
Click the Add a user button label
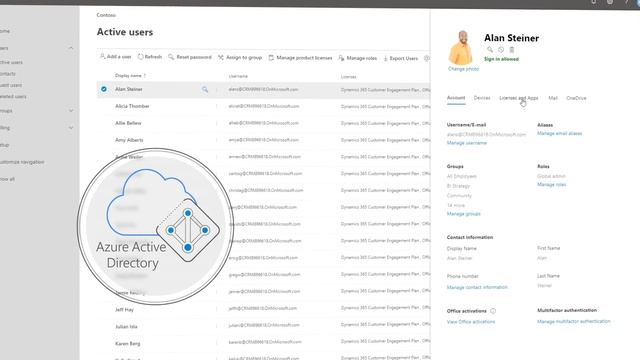coord(119,57)
